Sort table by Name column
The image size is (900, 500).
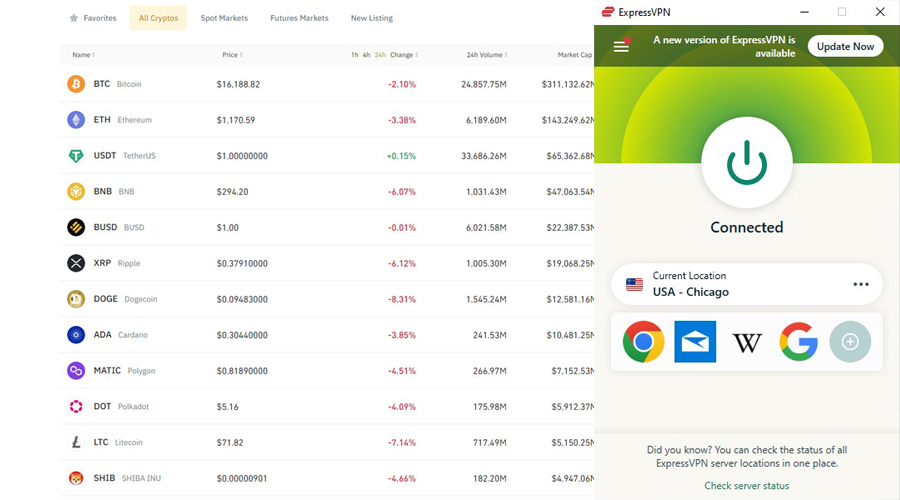(x=83, y=55)
